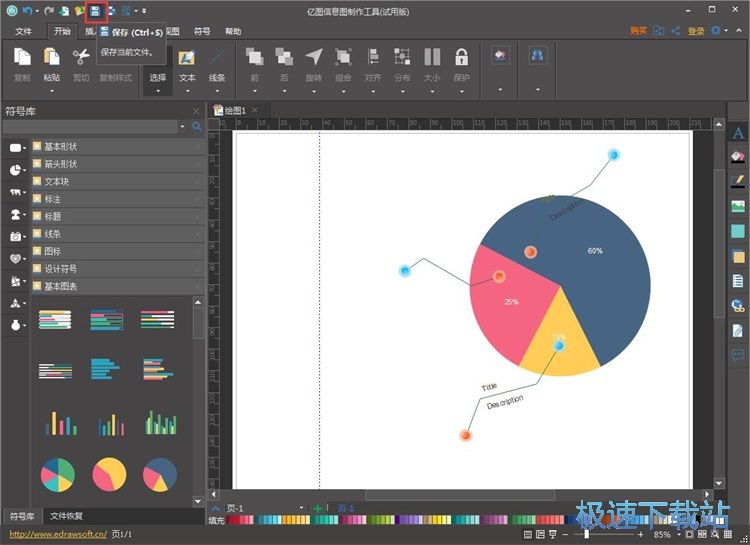Open the 文件 menu
This screenshot has height=545, width=750.
point(24,31)
